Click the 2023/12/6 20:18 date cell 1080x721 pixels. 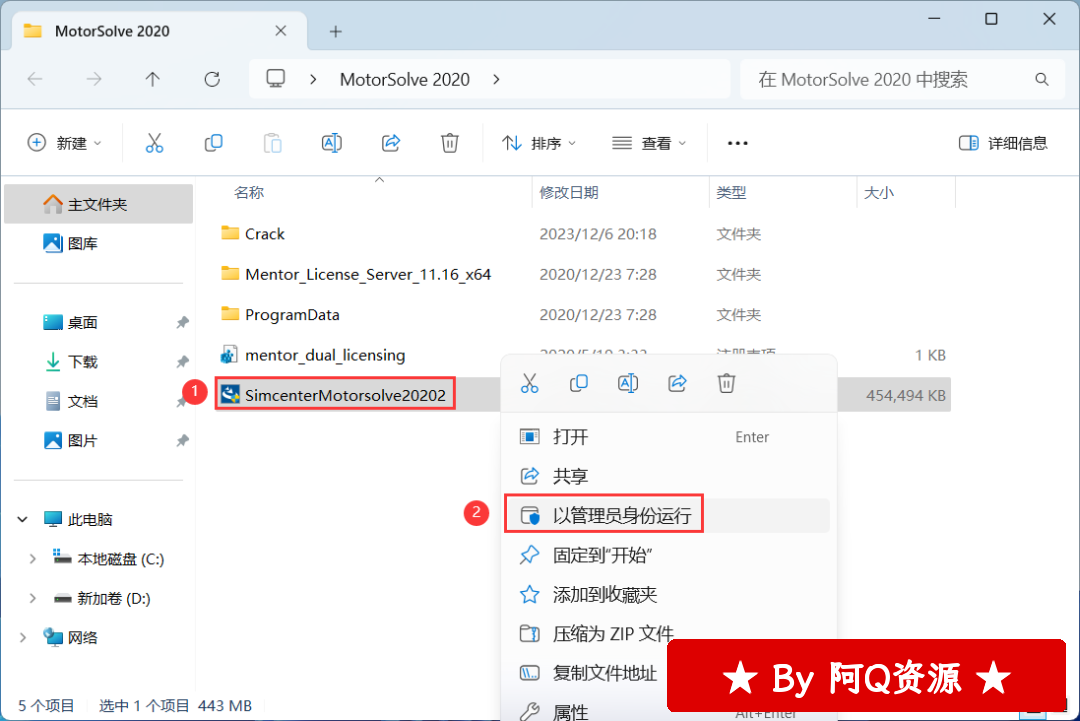(598, 234)
